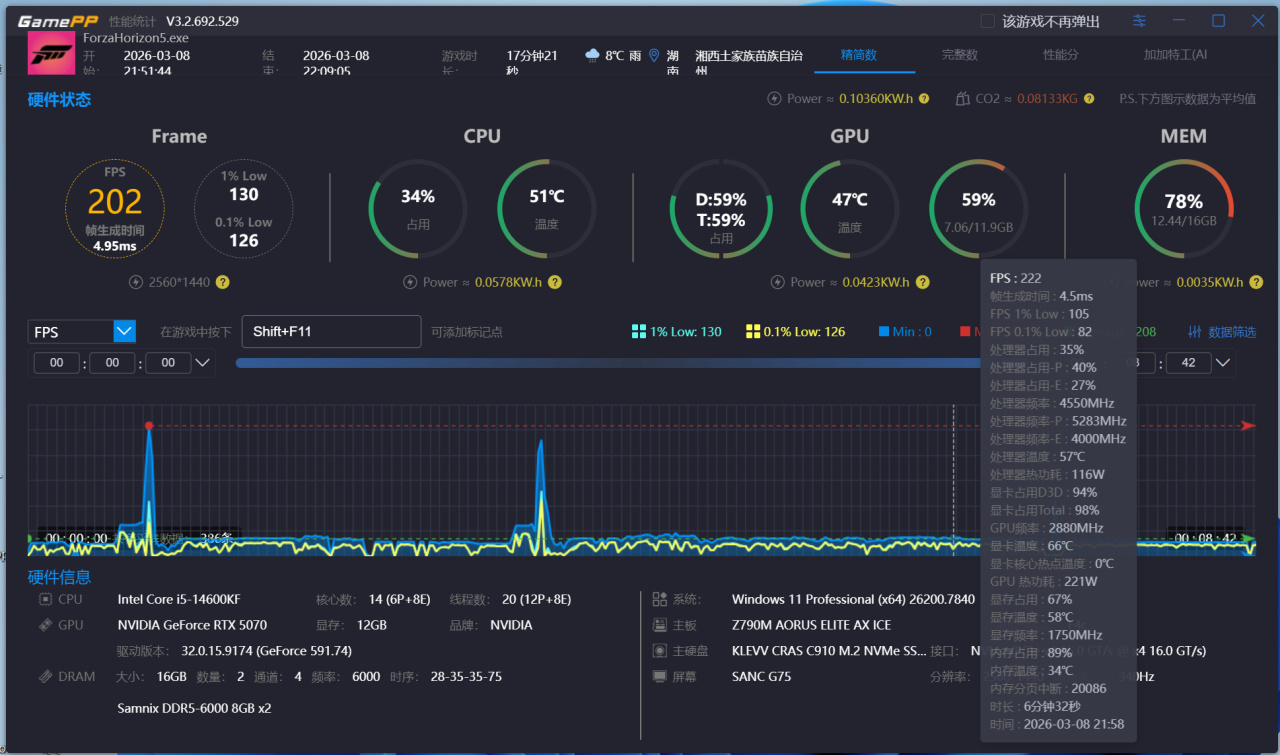
Task: Click the FPS 202 gauge
Action: point(115,208)
